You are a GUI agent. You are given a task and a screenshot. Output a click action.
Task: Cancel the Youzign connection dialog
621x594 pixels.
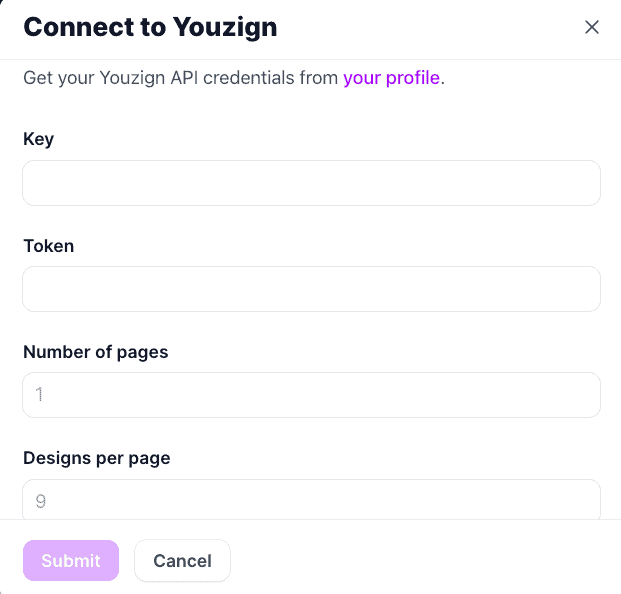(x=182, y=561)
